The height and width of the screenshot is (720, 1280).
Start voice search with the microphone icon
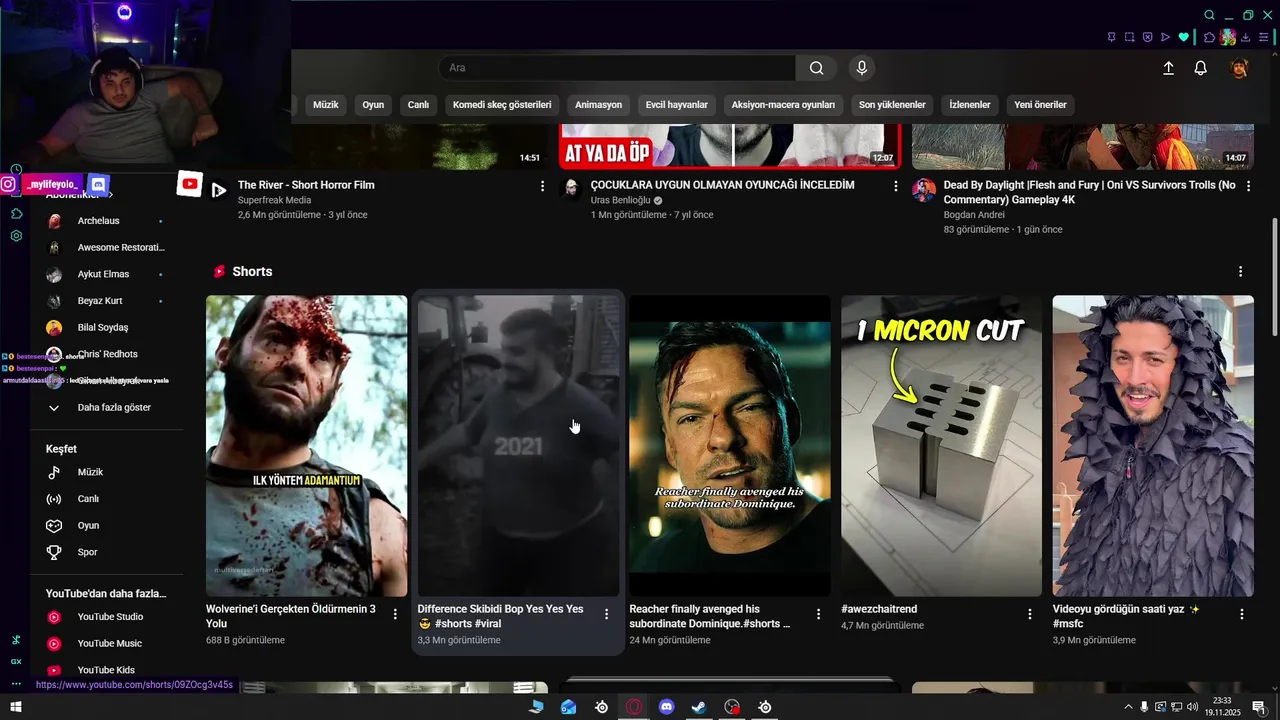[862, 68]
